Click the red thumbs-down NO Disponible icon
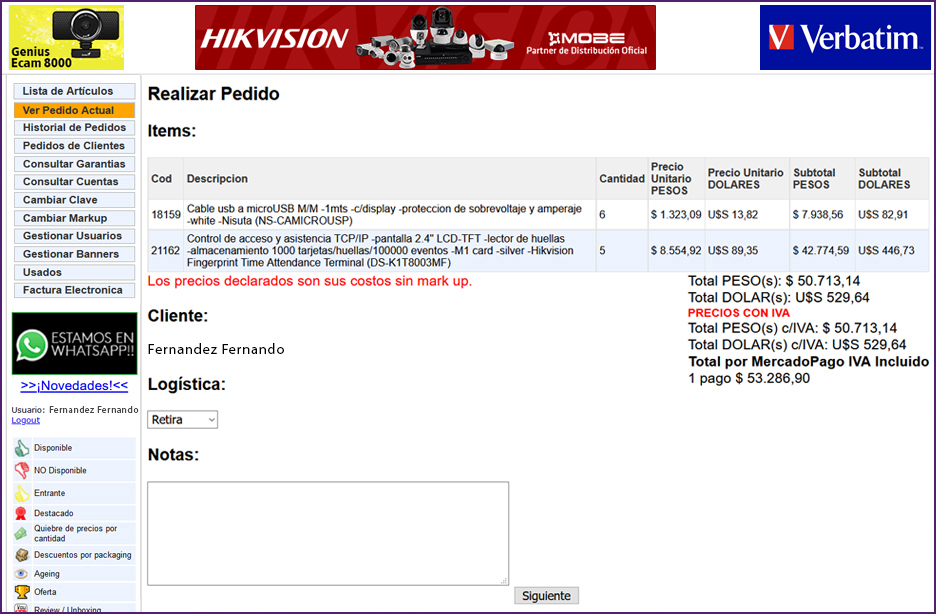The image size is (936, 614). [21, 471]
